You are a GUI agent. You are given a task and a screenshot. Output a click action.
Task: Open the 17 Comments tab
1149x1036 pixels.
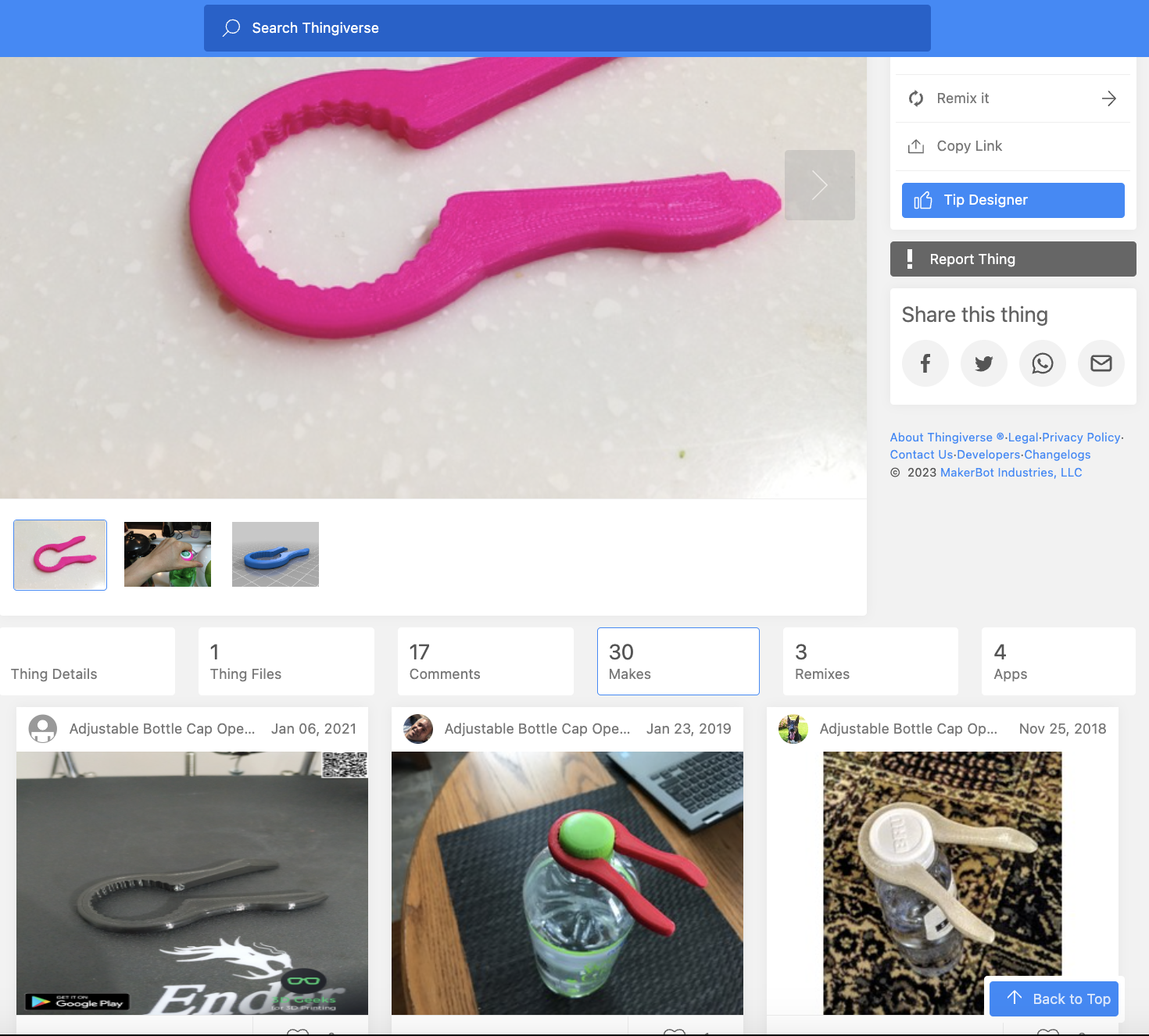pyautogui.click(x=485, y=661)
